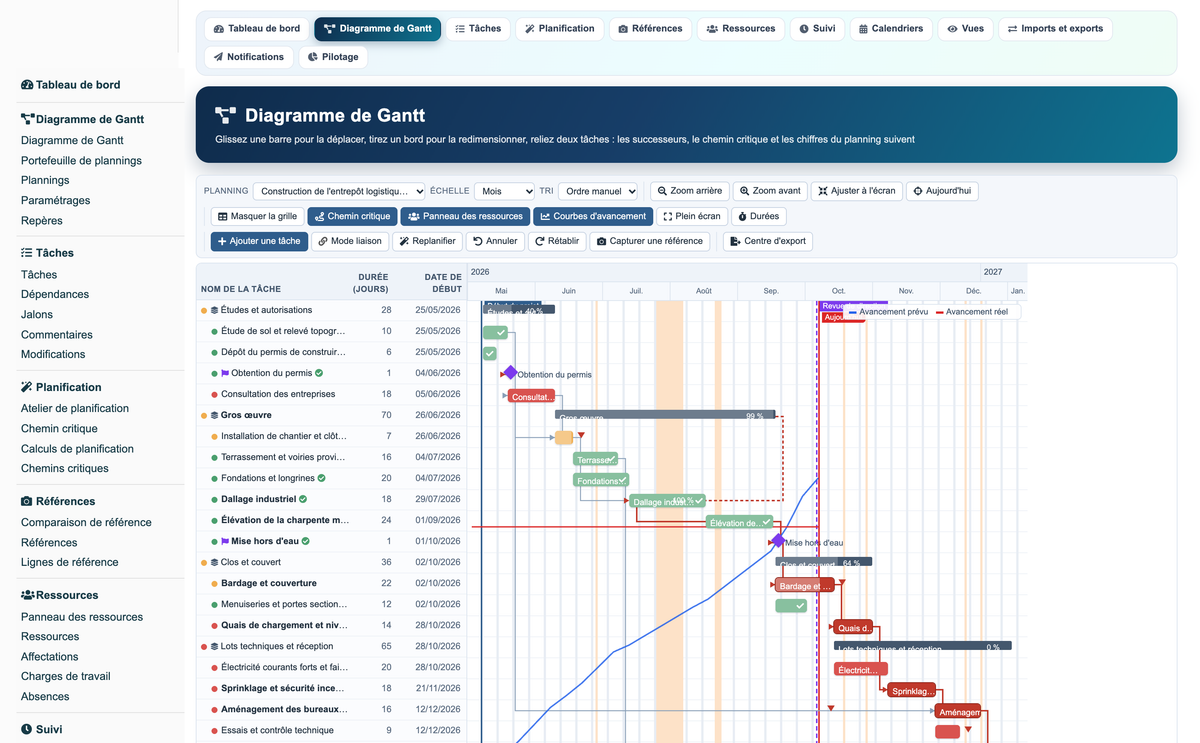The width and height of the screenshot is (1200, 743).
Task: Toggle the Chemin critique highlight
Action: 352,216
